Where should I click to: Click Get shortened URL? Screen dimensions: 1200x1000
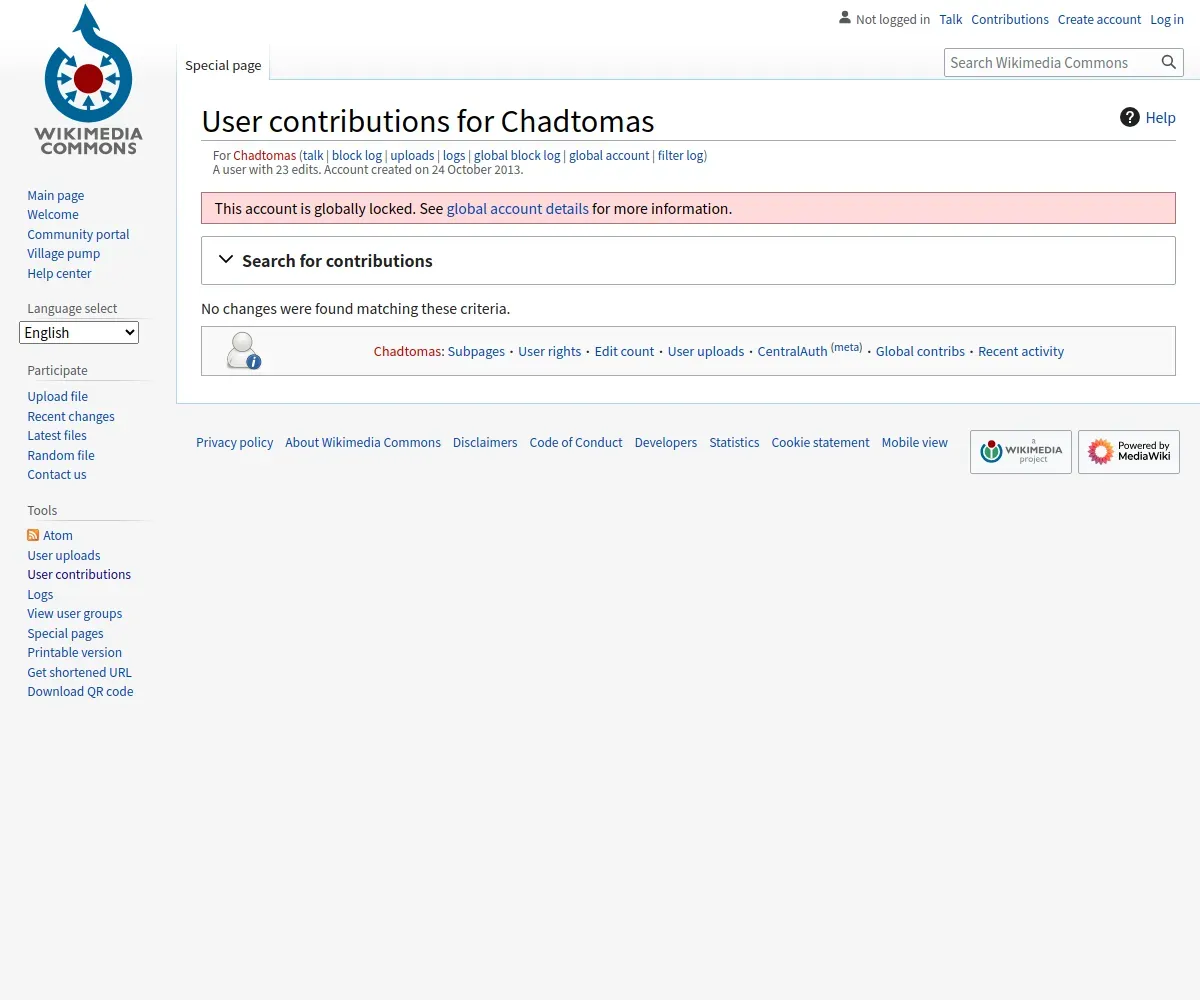79,672
